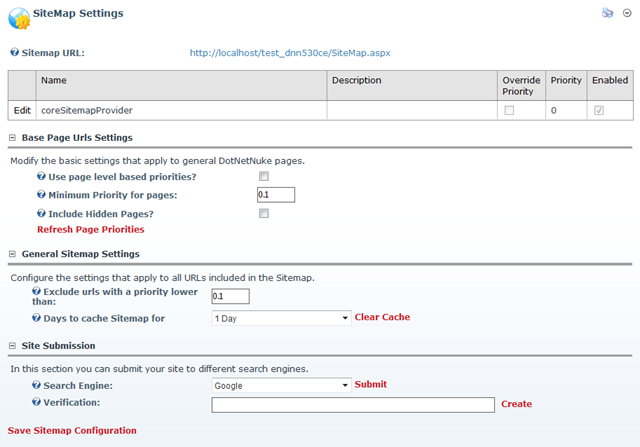
Task: Open Days to cache Sitemap dropdown
Action: coord(281,318)
